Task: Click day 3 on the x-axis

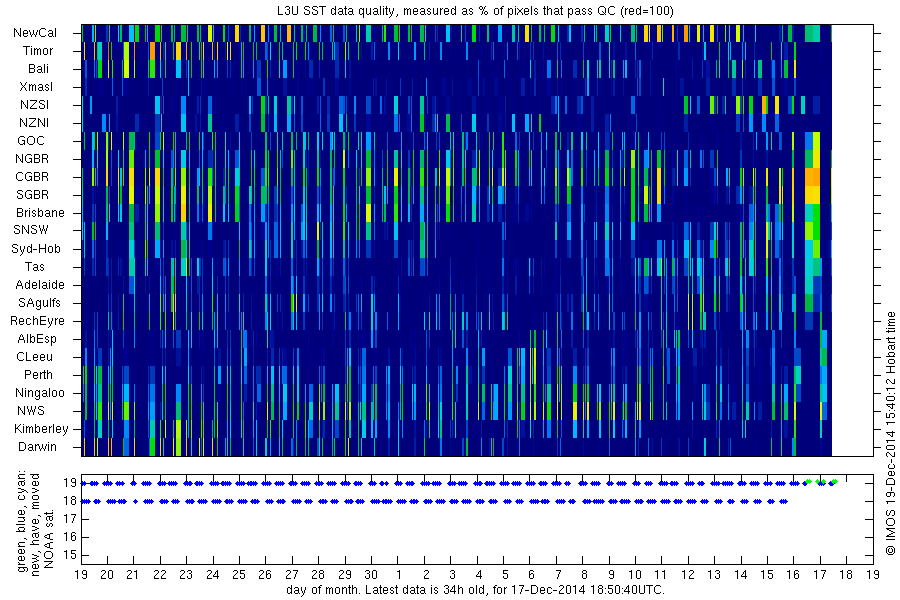Action: (452, 575)
